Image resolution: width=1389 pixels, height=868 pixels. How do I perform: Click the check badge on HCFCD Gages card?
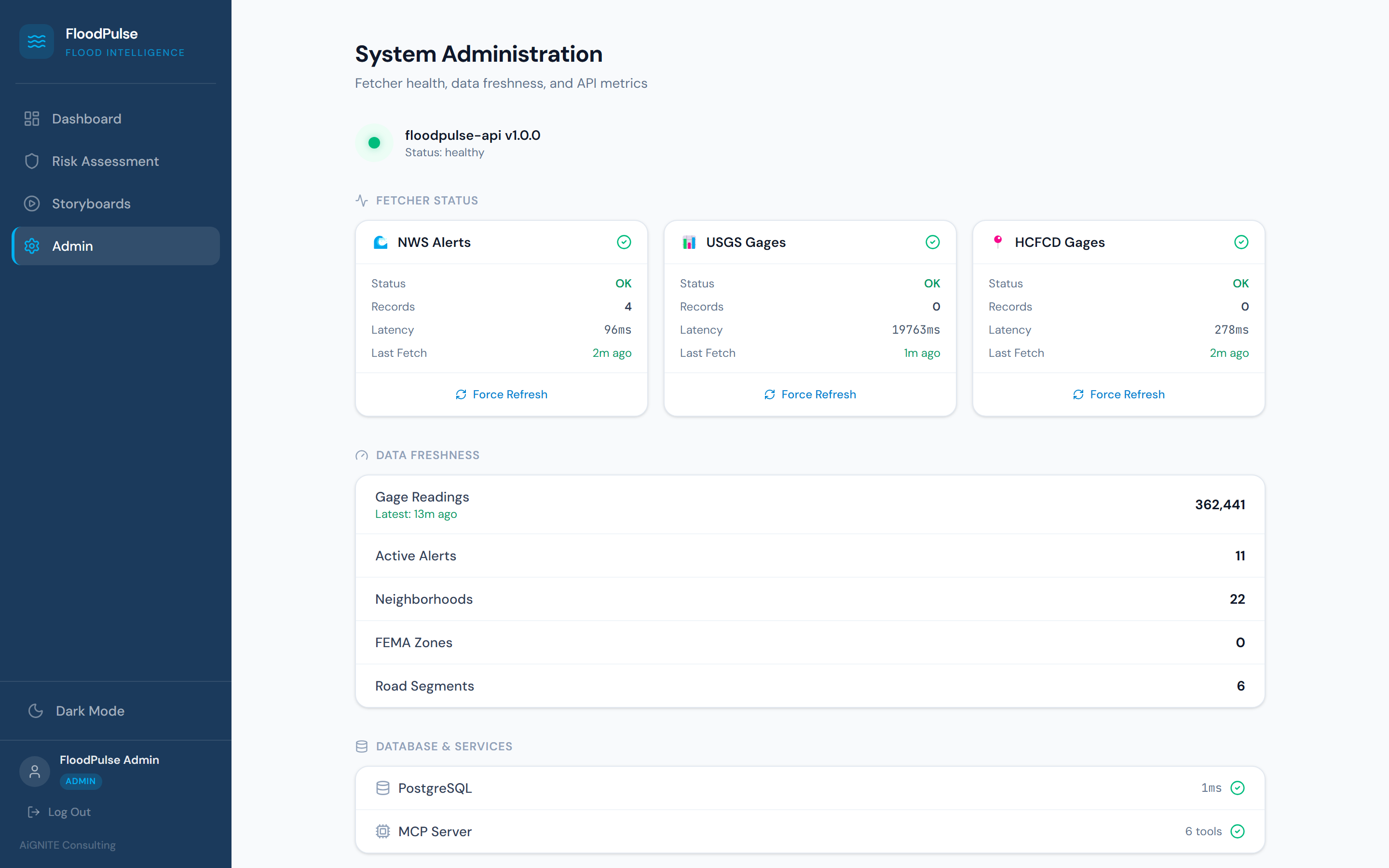click(1241, 242)
